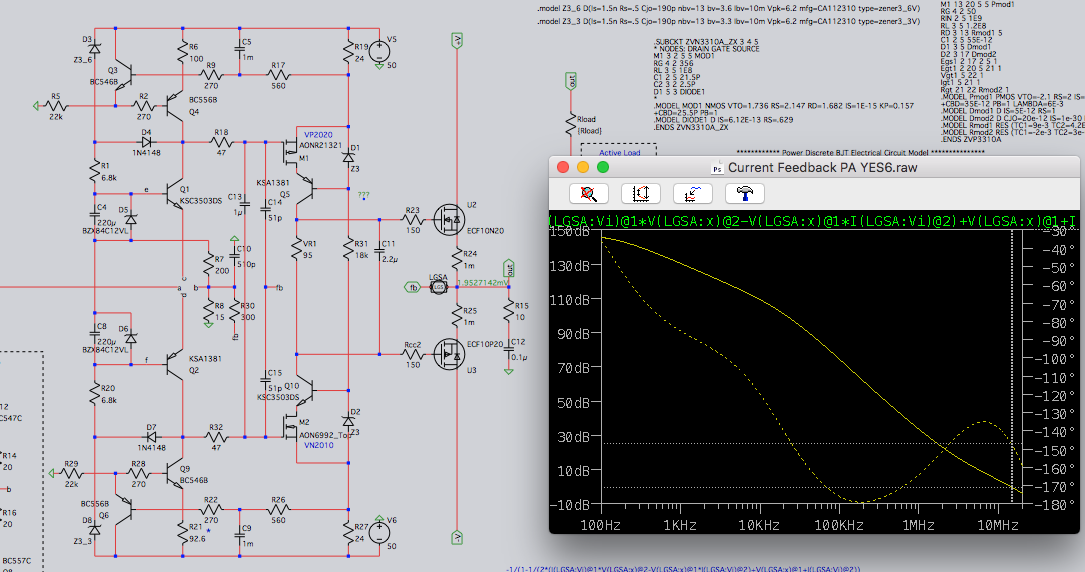Open the hammer control panel icon
Image resolution: width=1085 pixels, height=572 pixels.
pyautogui.click(x=743, y=193)
